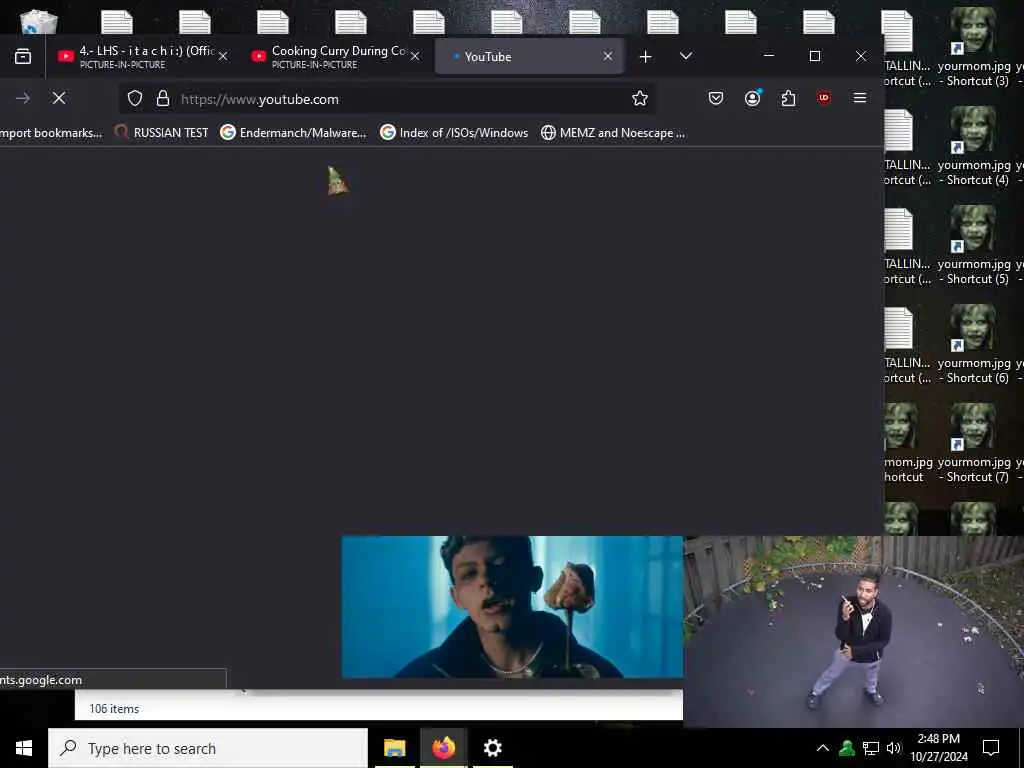Go forward with the arrow button
Viewport: 1024px width, 768px height.
click(x=23, y=99)
